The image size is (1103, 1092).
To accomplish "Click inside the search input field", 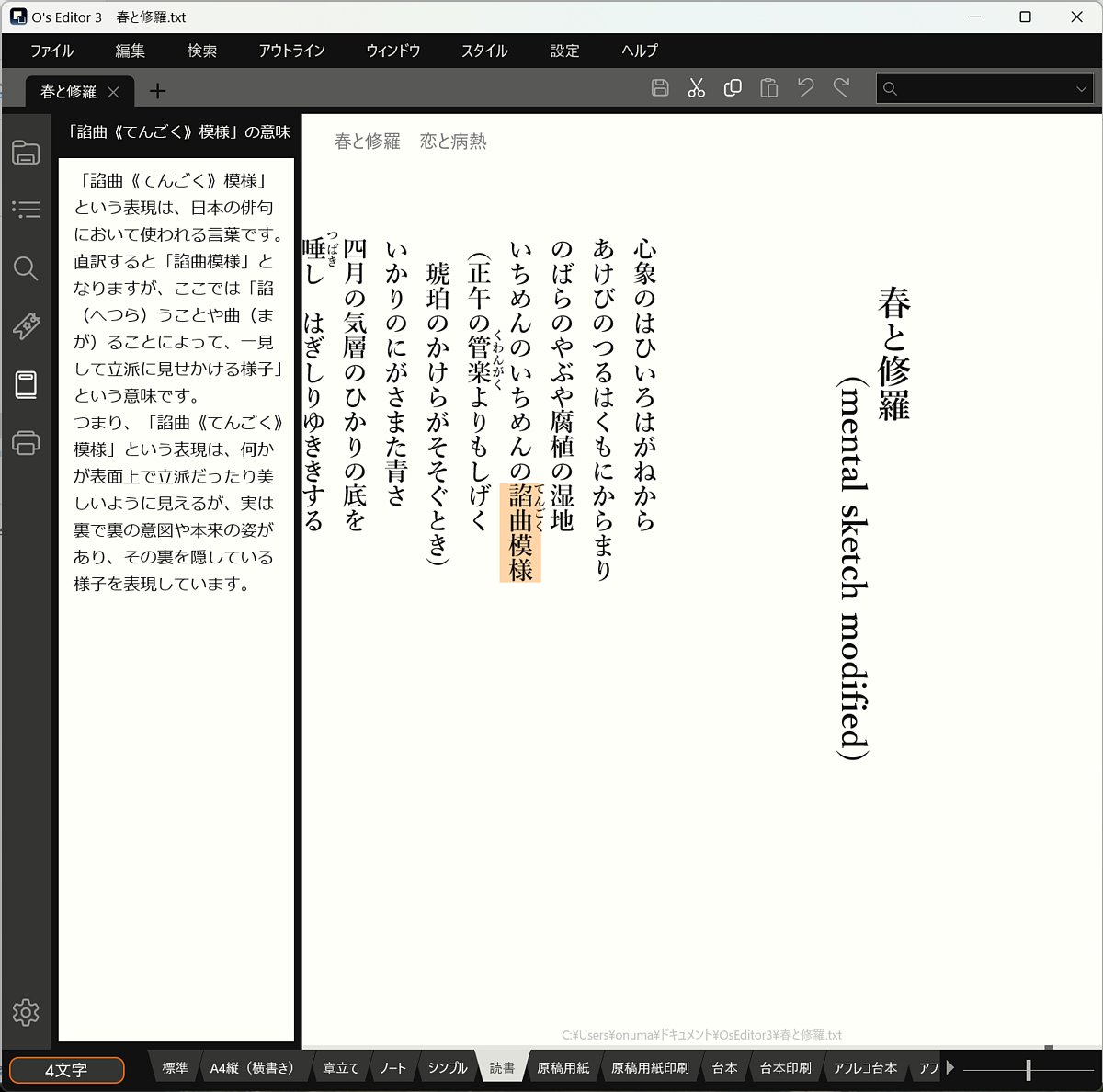I will coord(984,88).
